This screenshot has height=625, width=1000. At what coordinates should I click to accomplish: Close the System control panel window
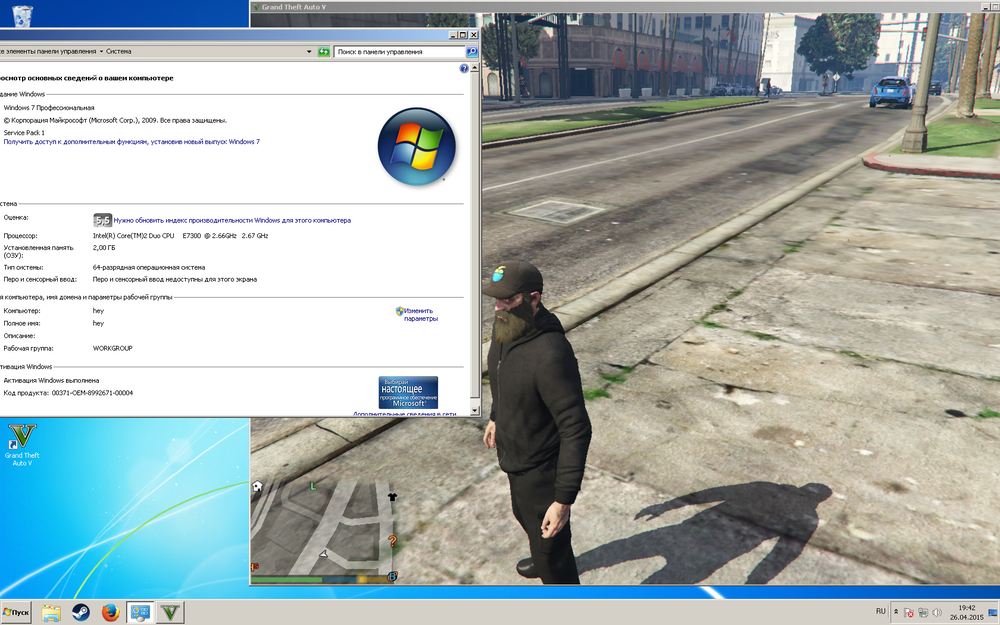(473, 35)
